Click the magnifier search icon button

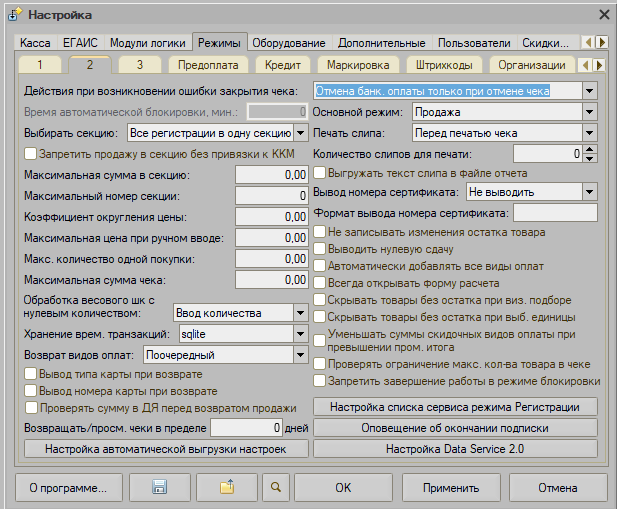[x=276, y=487]
